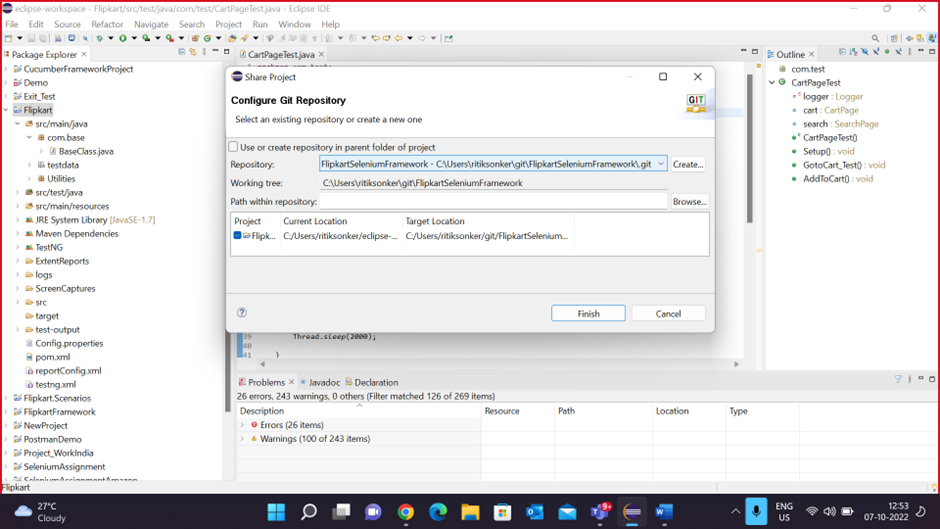
Task: Expand the src/test/java folder node
Action: (17, 193)
